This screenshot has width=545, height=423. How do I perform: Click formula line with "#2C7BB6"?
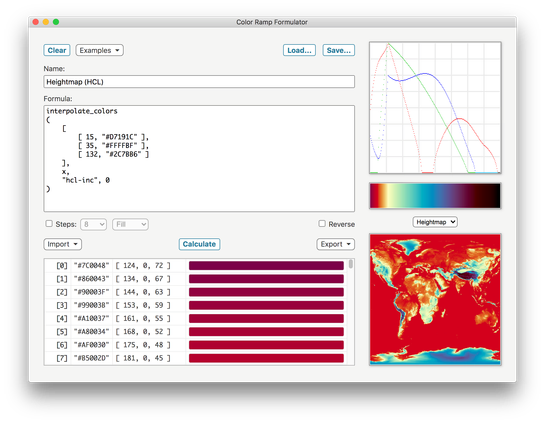[x=114, y=154]
